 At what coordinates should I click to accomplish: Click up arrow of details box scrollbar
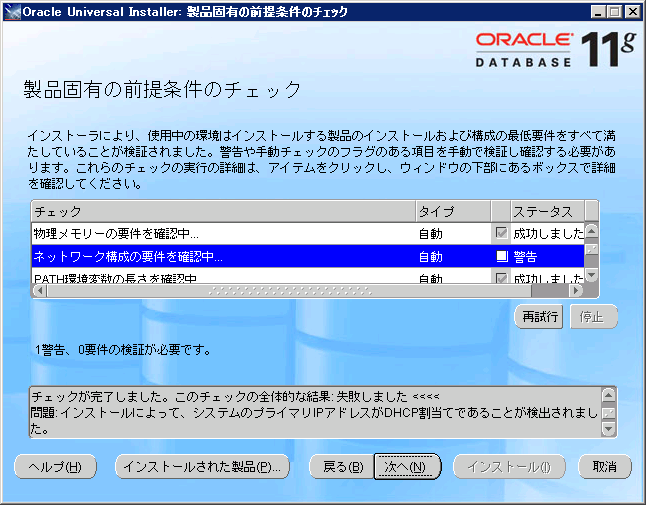tap(609, 395)
